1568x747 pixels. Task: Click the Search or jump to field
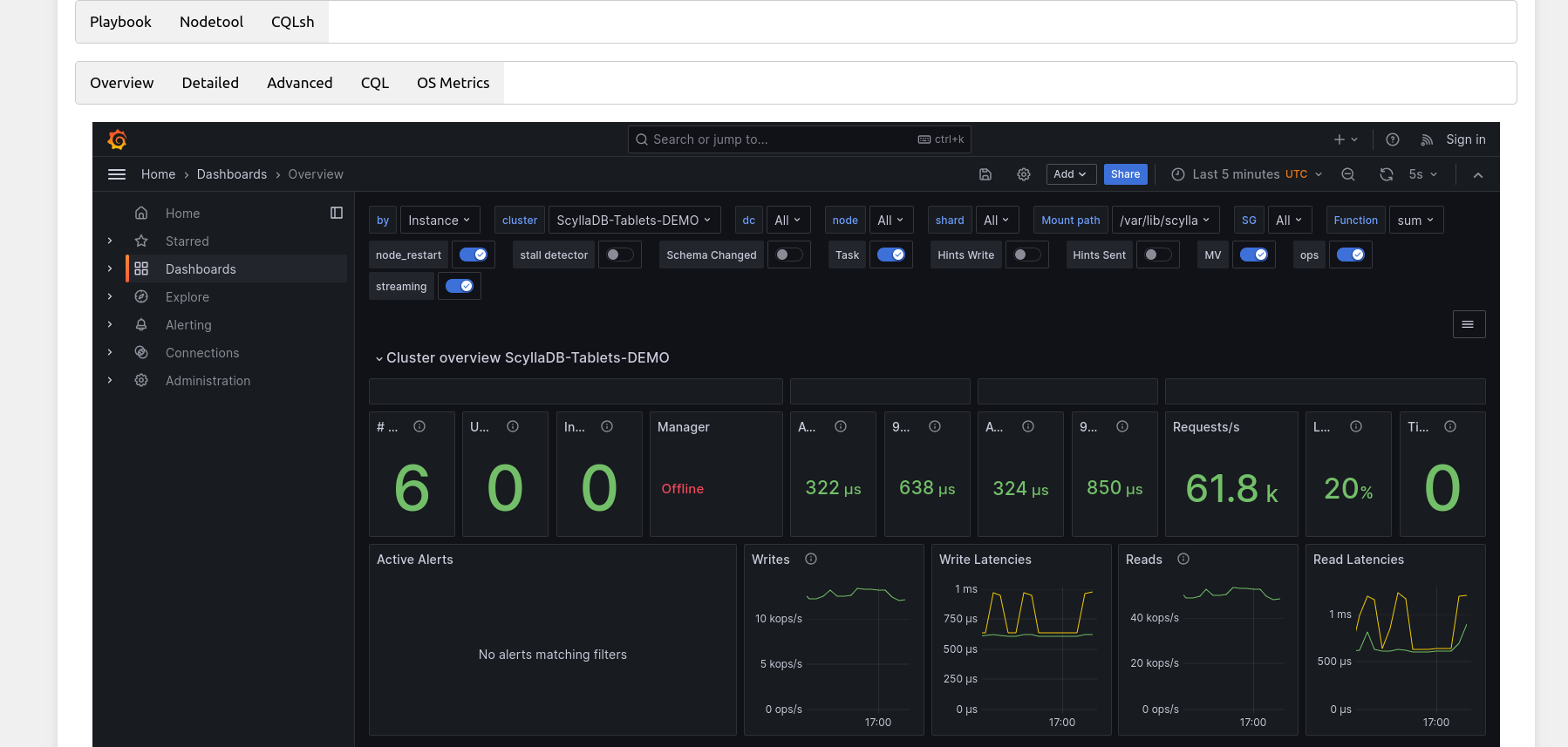point(799,139)
